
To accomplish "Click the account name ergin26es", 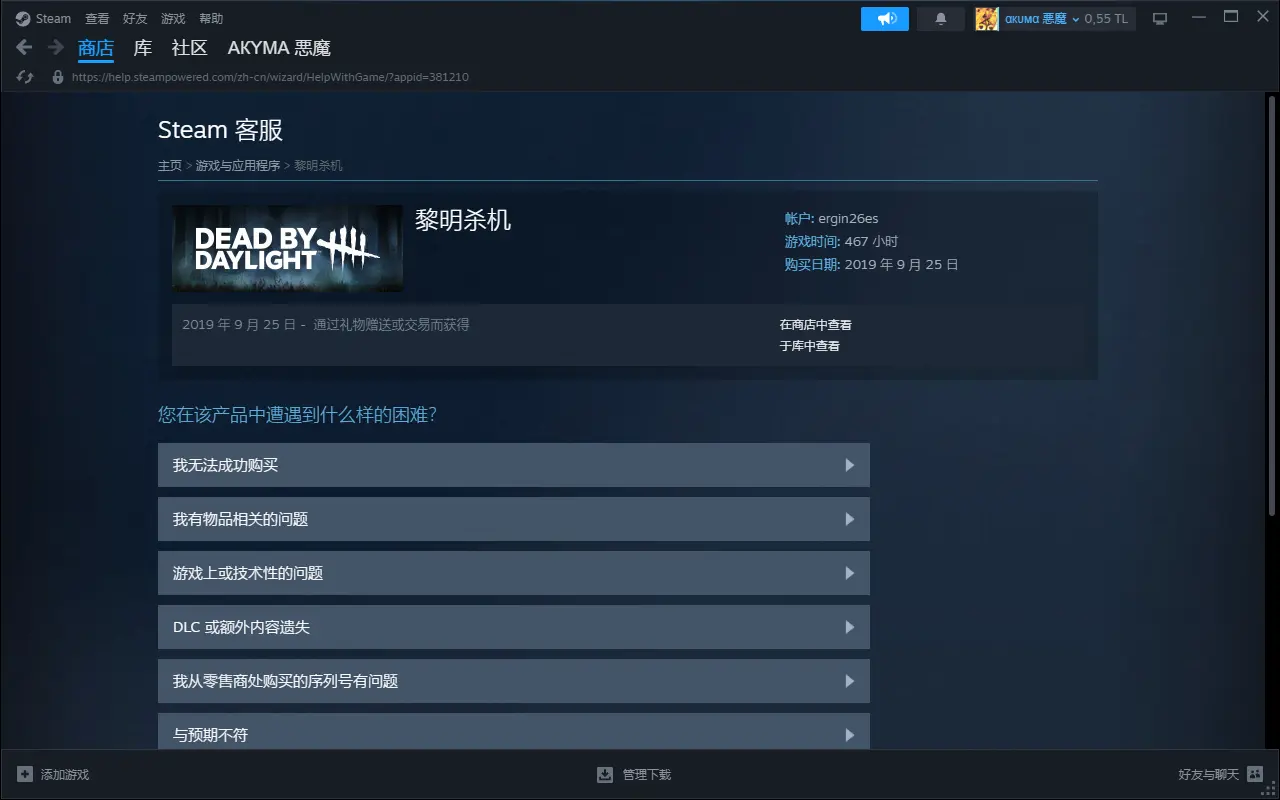I will tap(848, 218).
